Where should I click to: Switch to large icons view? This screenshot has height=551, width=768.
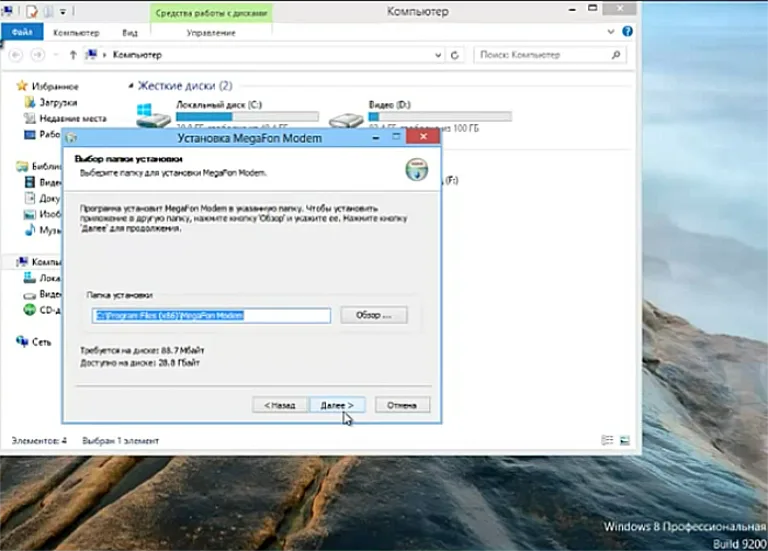(x=624, y=440)
